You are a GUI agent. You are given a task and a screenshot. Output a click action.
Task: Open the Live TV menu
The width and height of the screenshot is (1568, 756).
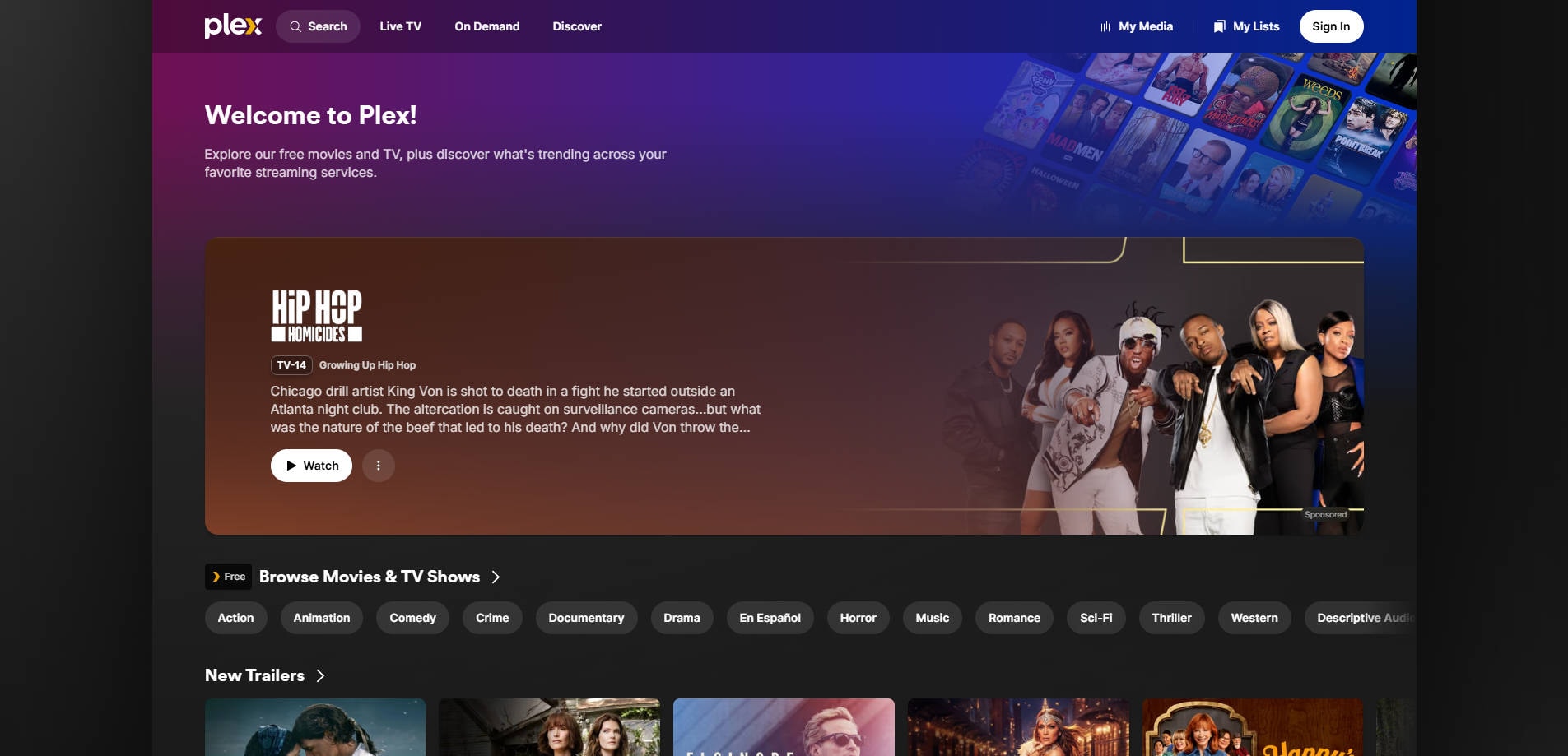tap(400, 26)
